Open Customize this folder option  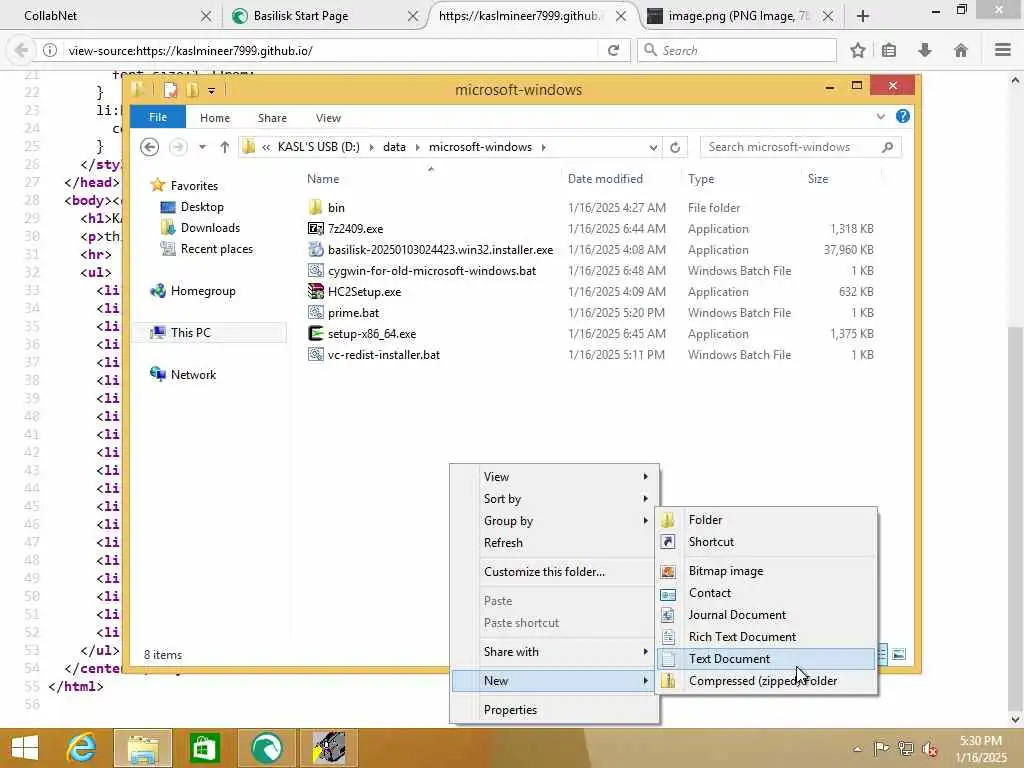(x=554, y=571)
